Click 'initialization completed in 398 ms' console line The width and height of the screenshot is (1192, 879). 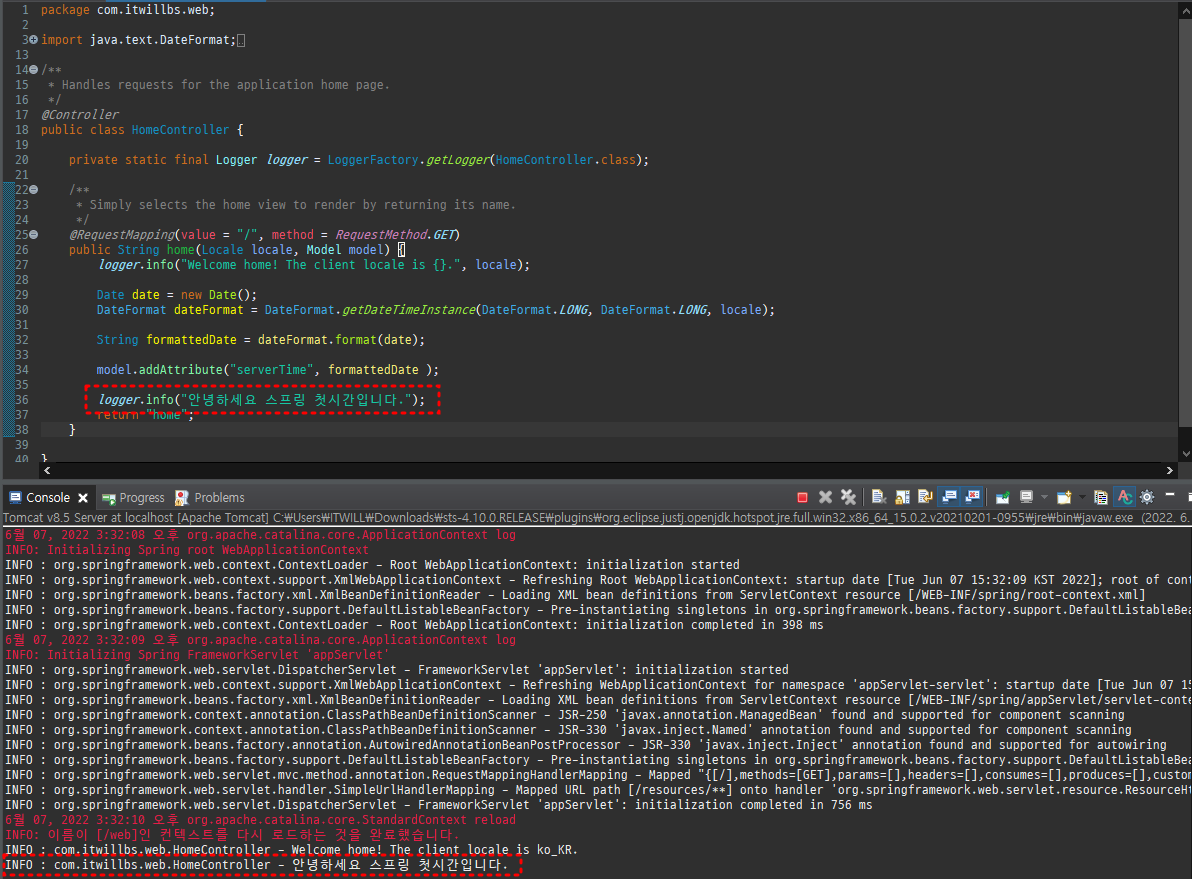coord(414,625)
